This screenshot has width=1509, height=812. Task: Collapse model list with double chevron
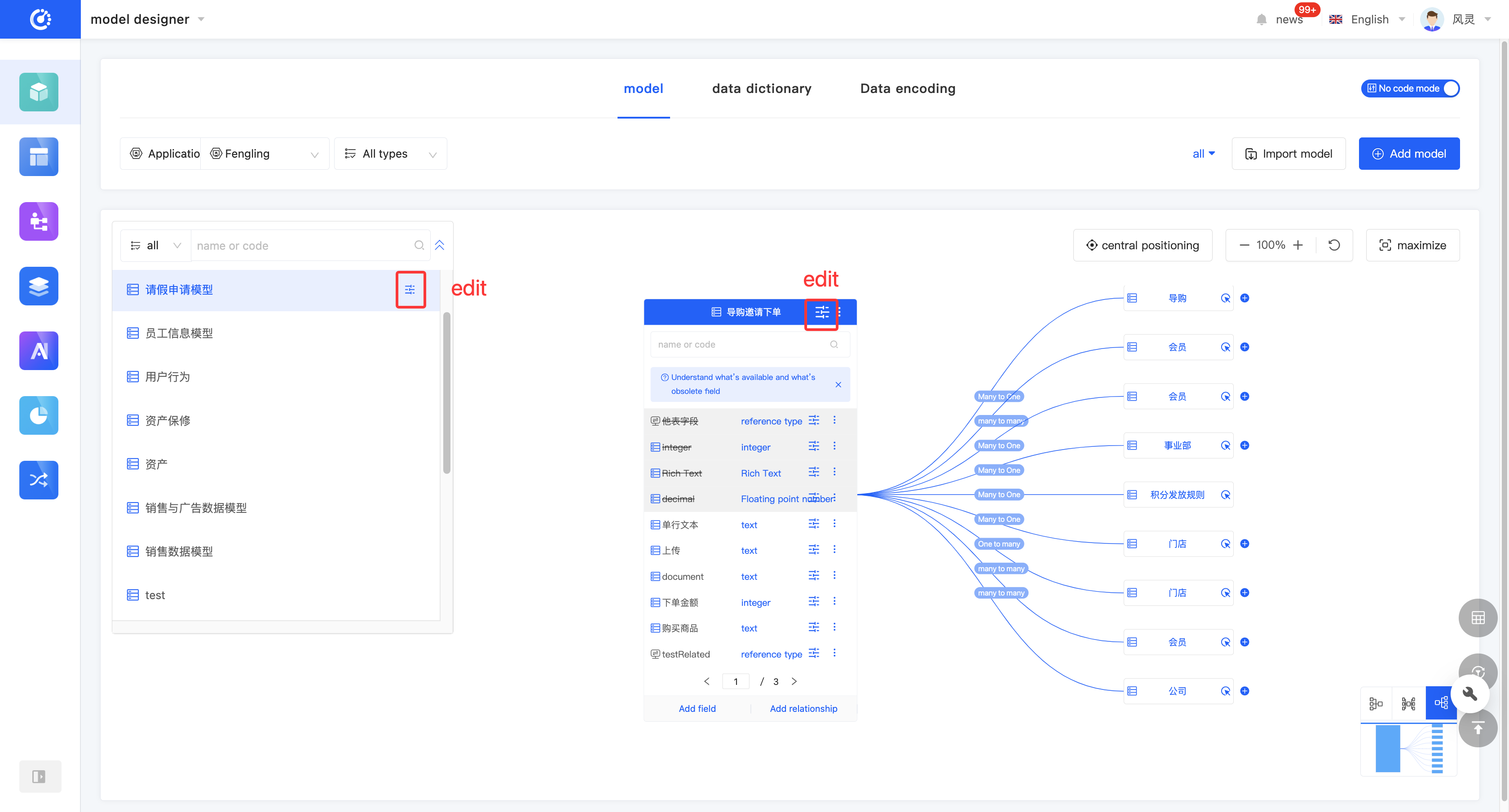[x=439, y=245]
